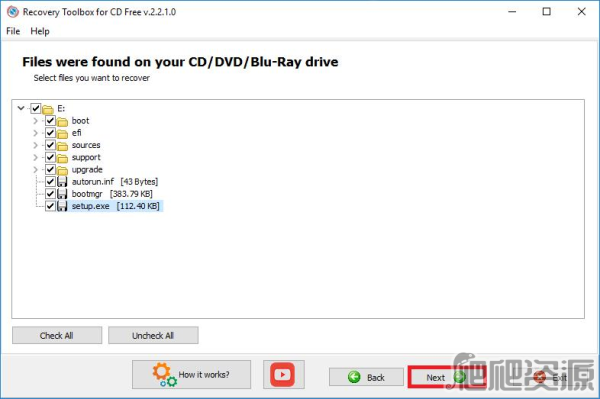Uncheck the autorun.inf checkbox
The width and height of the screenshot is (600, 399).
point(50,182)
